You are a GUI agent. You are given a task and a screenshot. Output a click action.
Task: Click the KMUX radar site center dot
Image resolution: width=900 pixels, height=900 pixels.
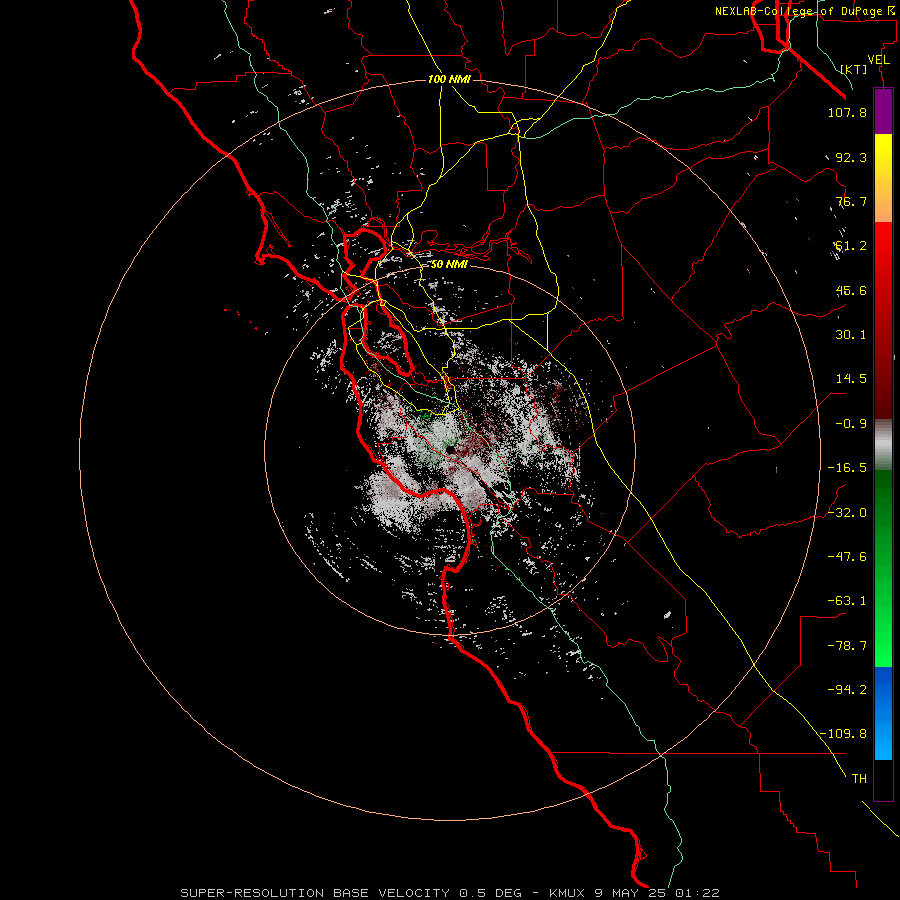click(451, 449)
